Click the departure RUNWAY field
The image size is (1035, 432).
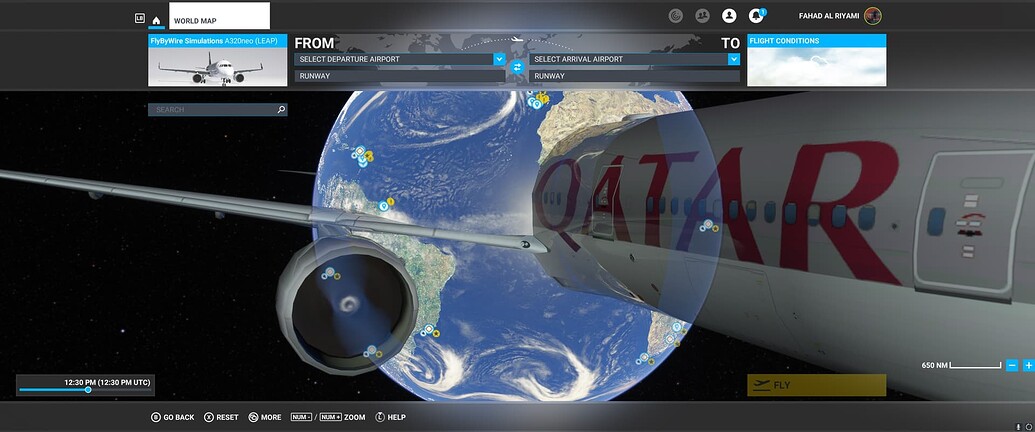400,76
